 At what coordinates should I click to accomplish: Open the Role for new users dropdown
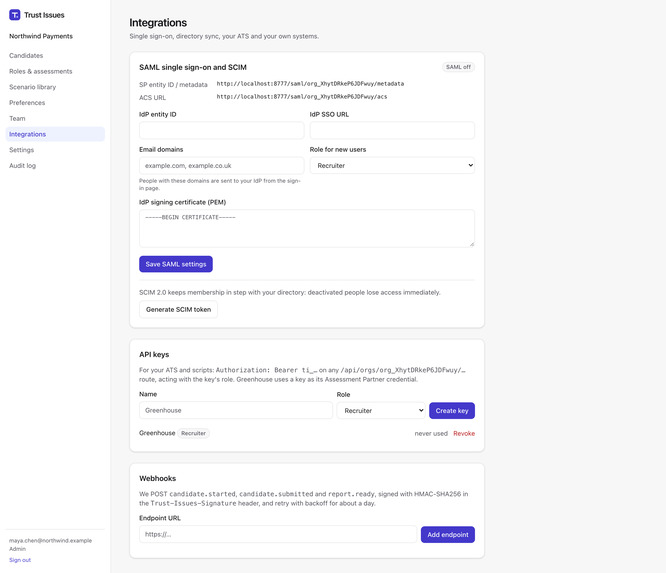click(392, 166)
